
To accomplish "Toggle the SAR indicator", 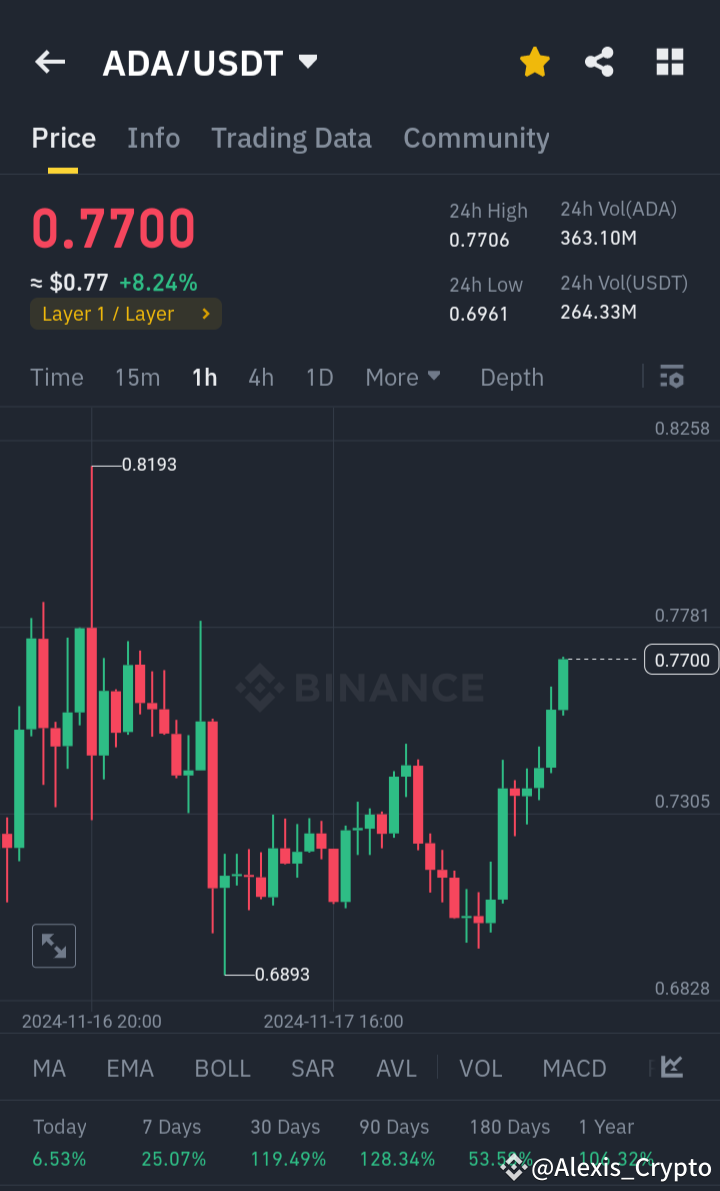I will [312, 1068].
